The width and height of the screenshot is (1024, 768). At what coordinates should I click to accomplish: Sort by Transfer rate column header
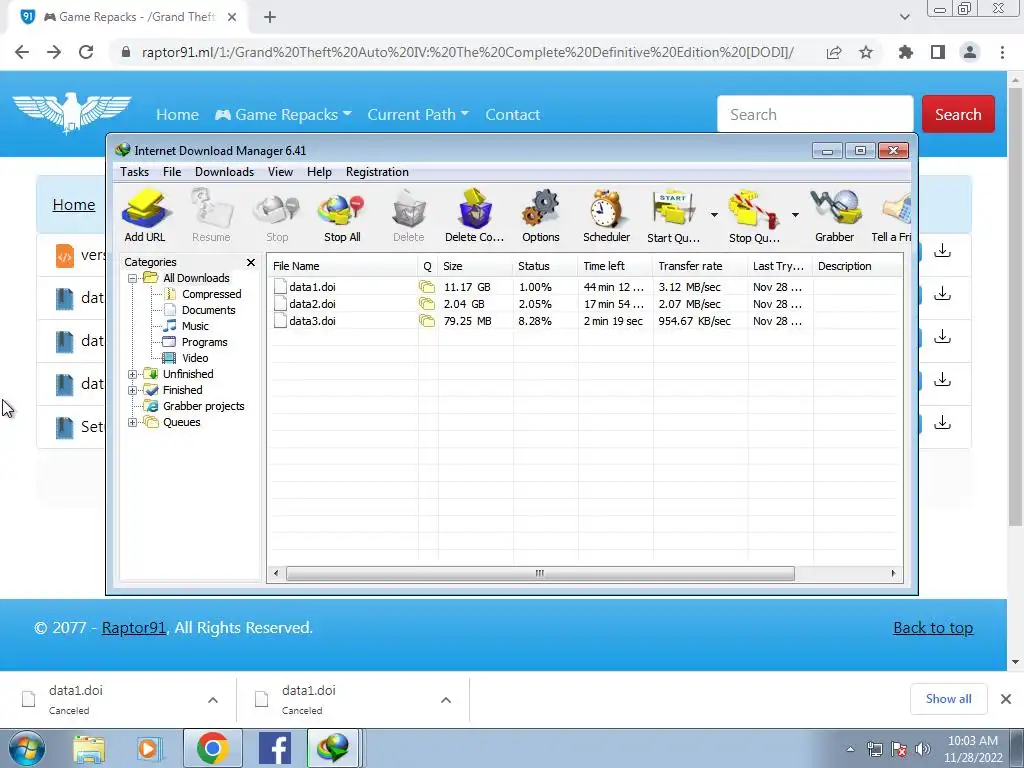(x=699, y=266)
